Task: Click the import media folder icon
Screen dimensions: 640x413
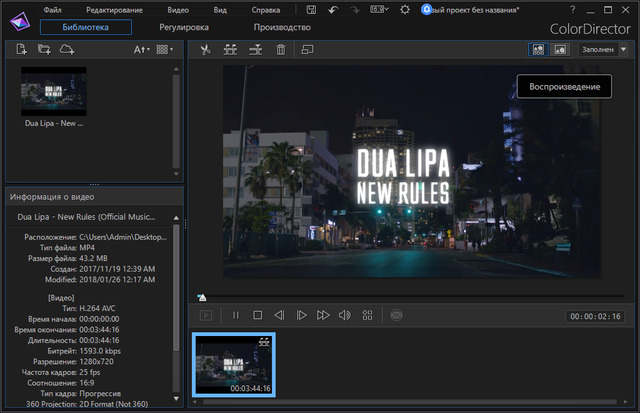Action: click(43, 49)
